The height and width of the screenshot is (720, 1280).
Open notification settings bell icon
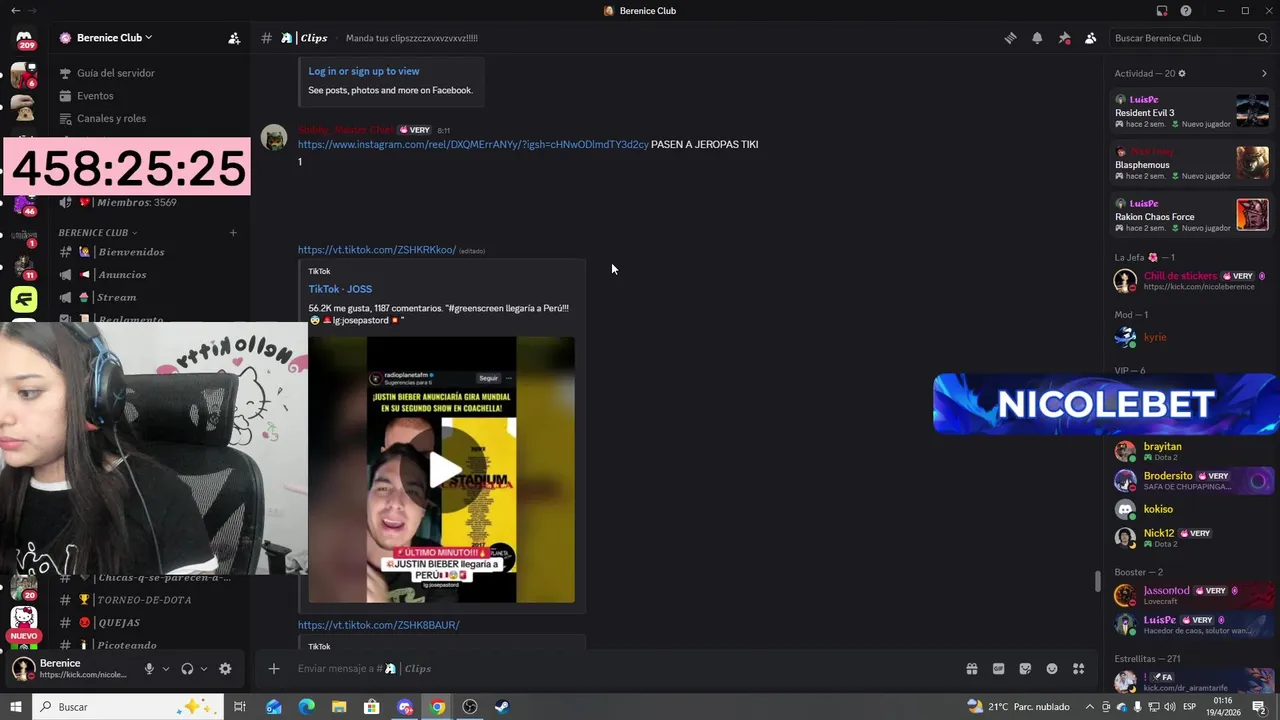coord(1037,38)
